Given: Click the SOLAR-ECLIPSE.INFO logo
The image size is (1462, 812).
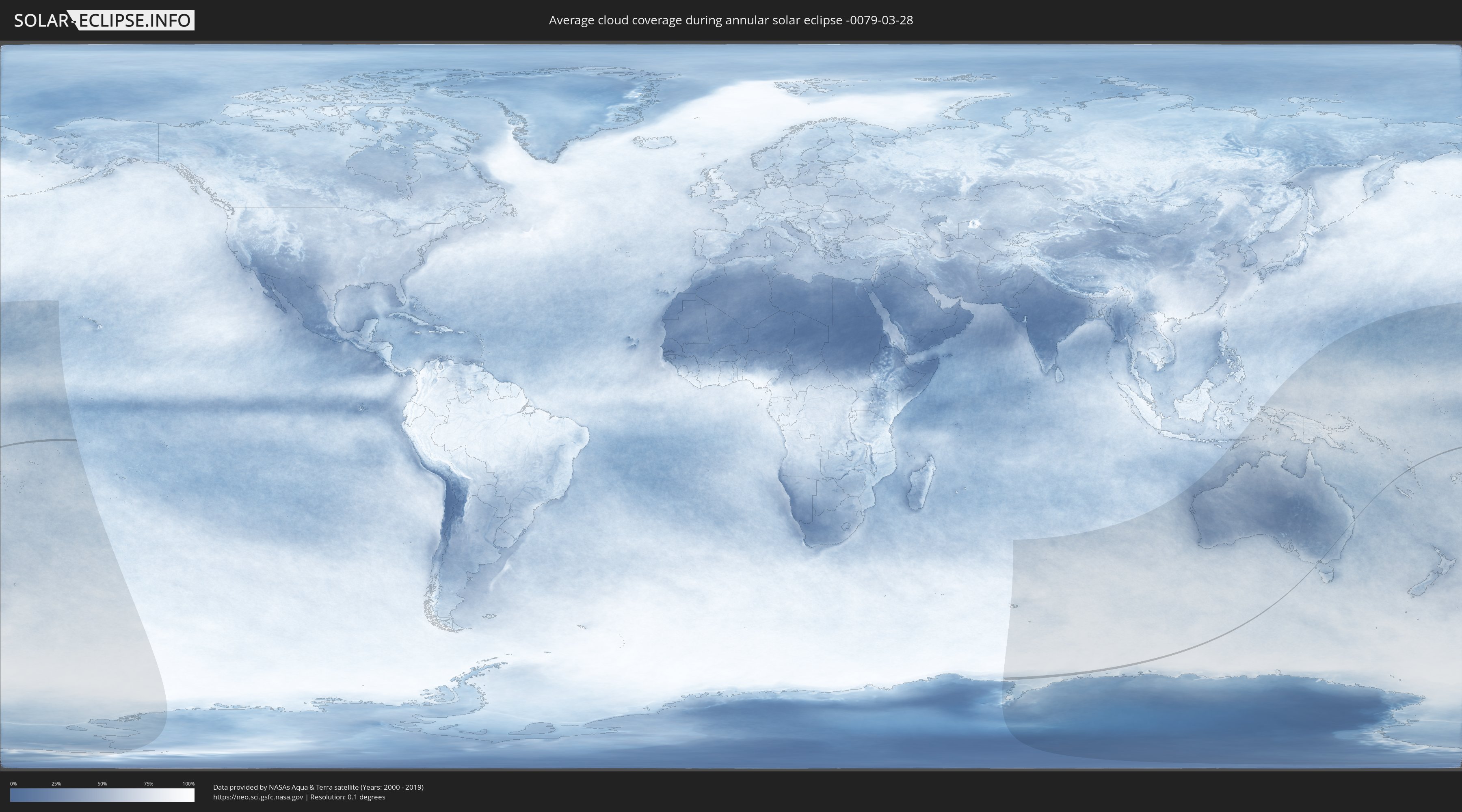Looking at the screenshot, I should (x=104, y=20).
